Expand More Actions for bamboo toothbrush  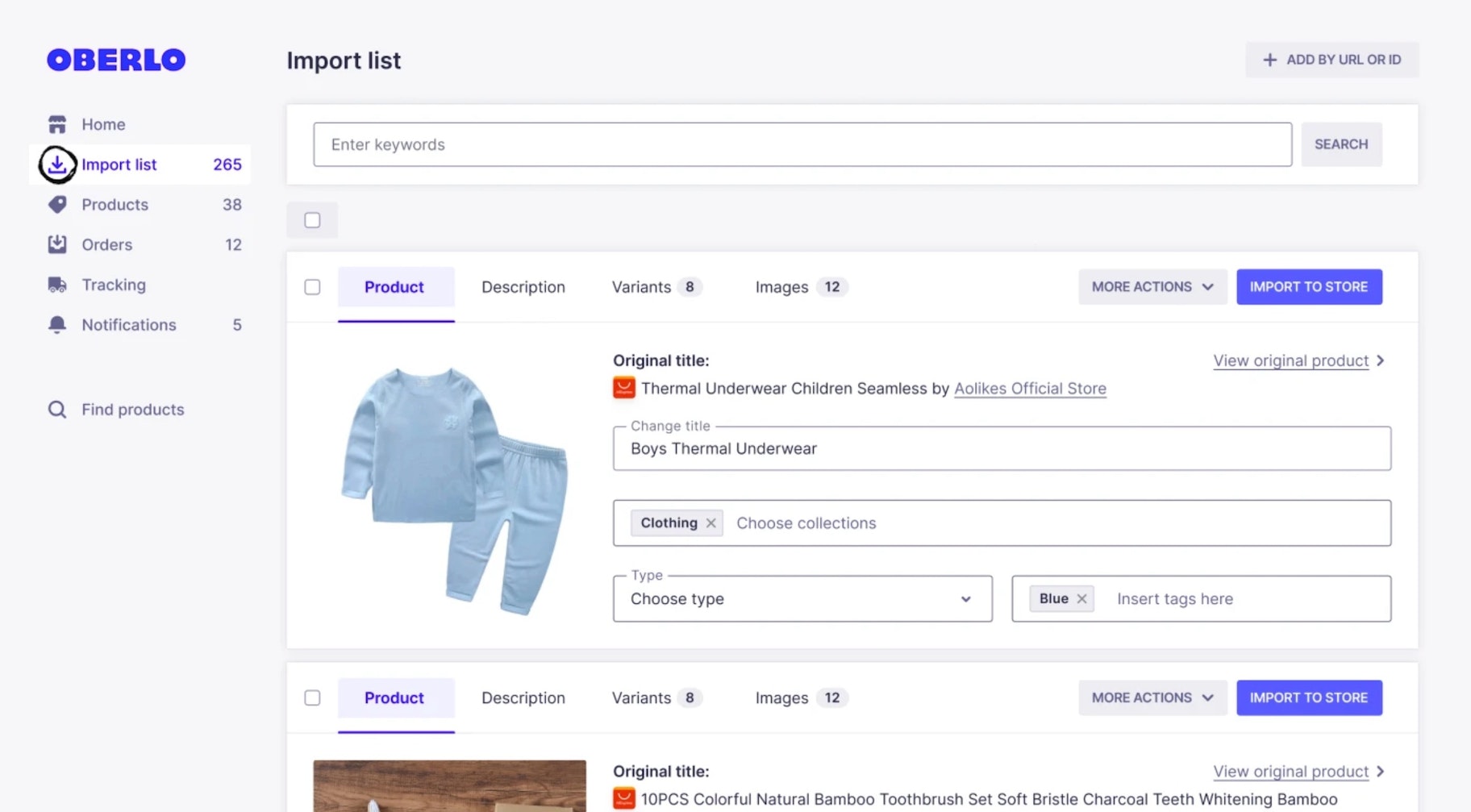[1152, 698]
